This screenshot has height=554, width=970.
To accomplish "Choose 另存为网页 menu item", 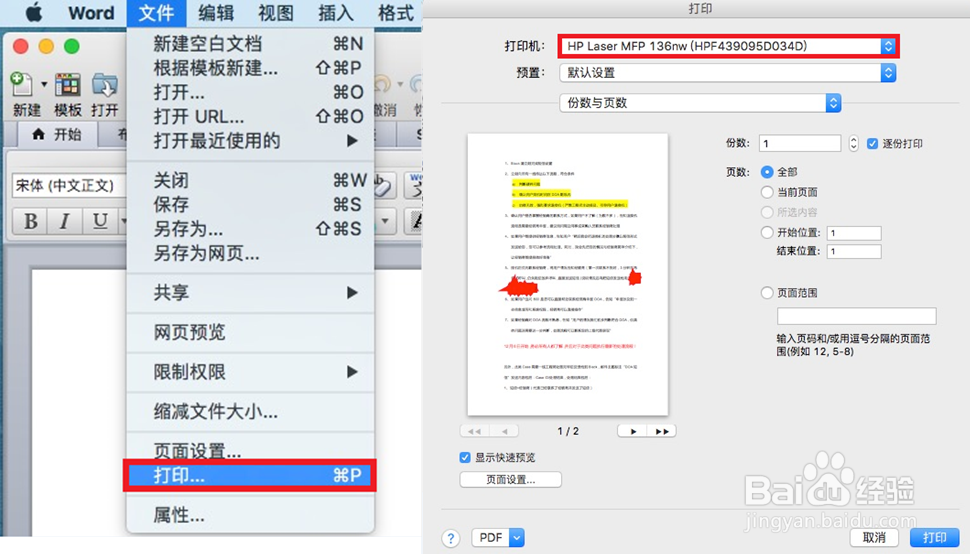I will pos(250,254).
